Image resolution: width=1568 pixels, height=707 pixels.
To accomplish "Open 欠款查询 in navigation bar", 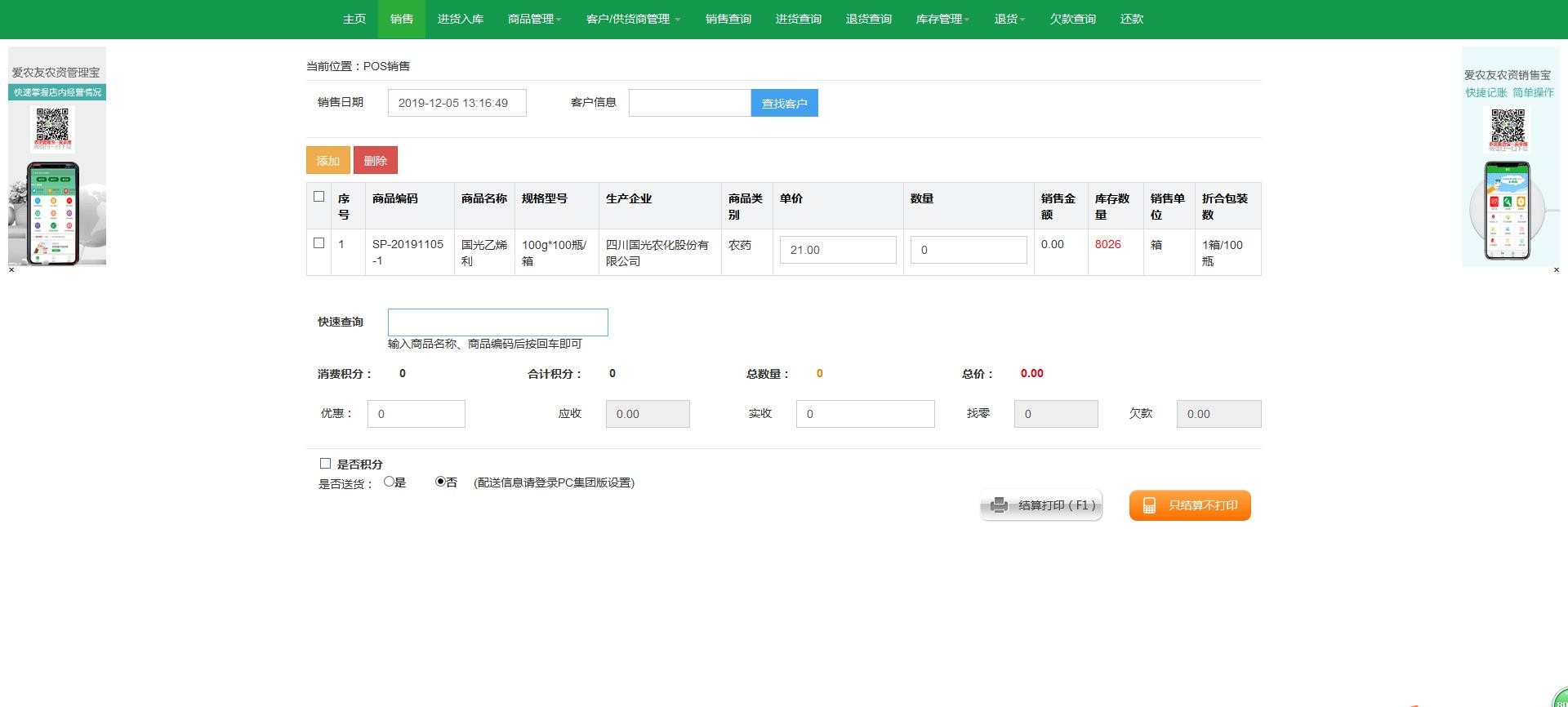I will 1073,19.
